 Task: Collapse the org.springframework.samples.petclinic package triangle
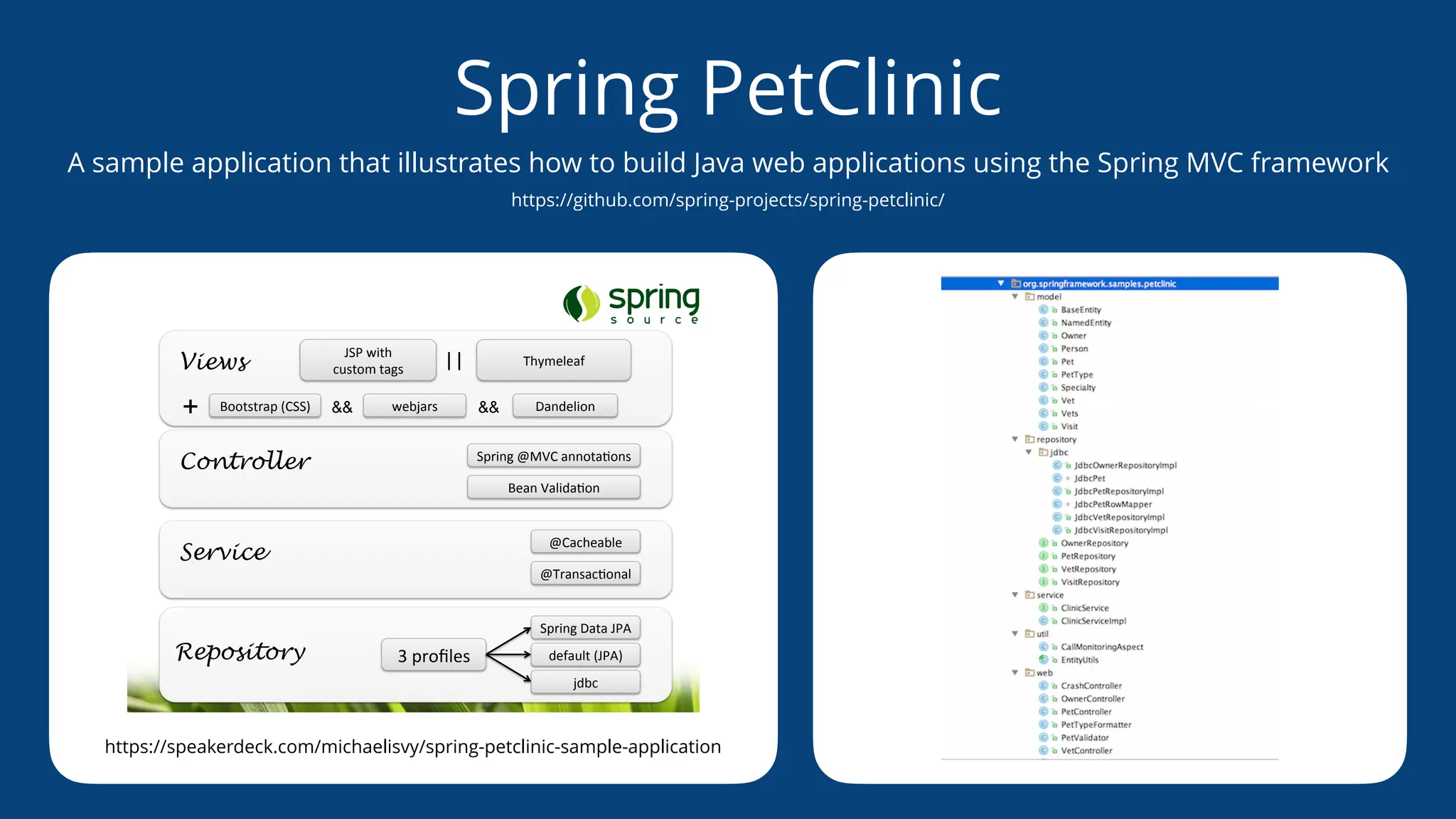(1001, 284)
